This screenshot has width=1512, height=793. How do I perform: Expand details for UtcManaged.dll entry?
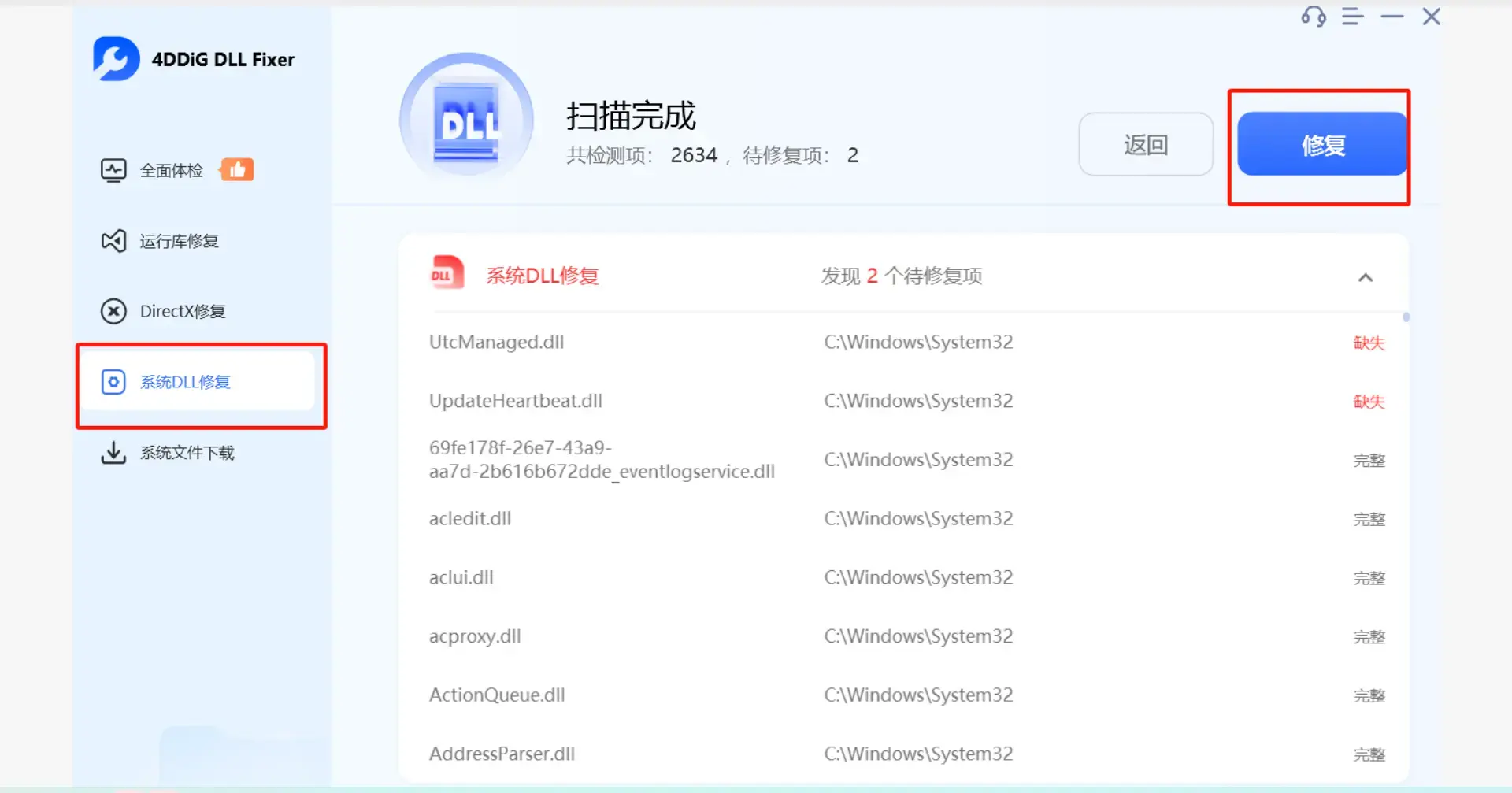point(496,342)
